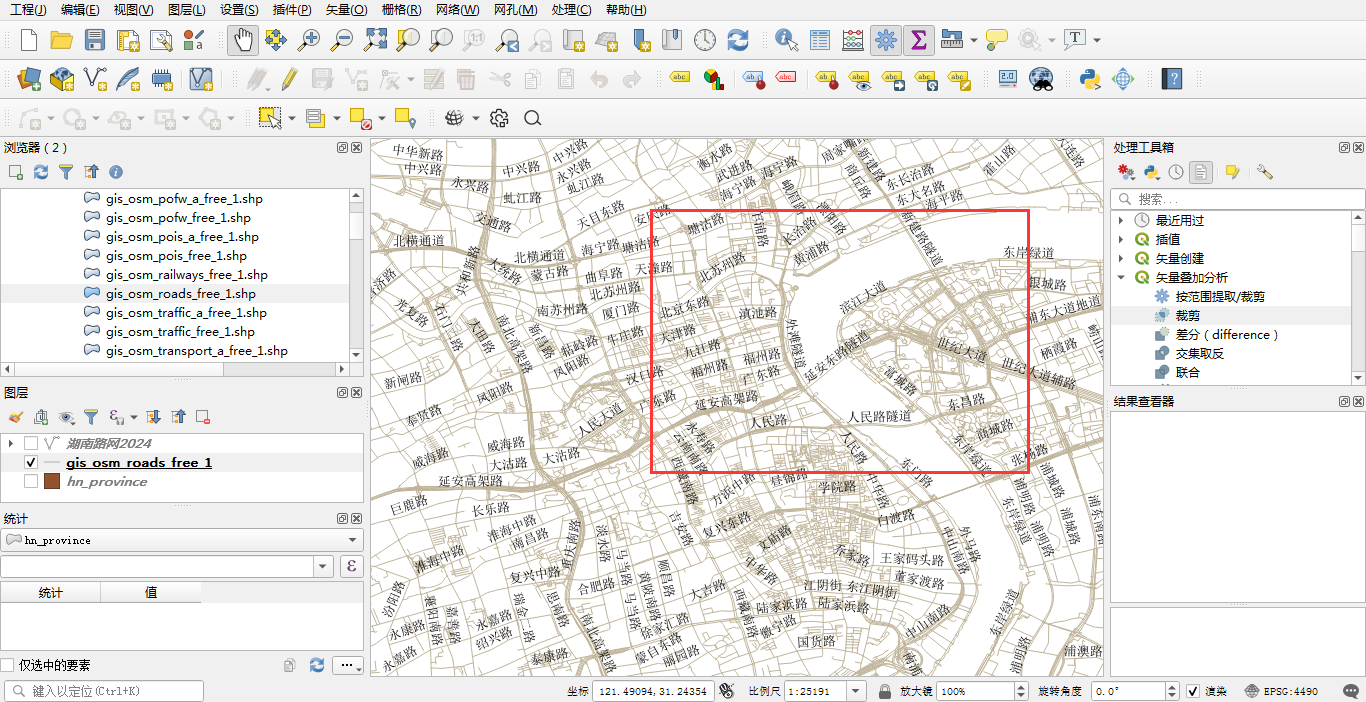The image size is (1366, 702).
Task: Click the statistics options ellipsis button
Action: (348, 665)
